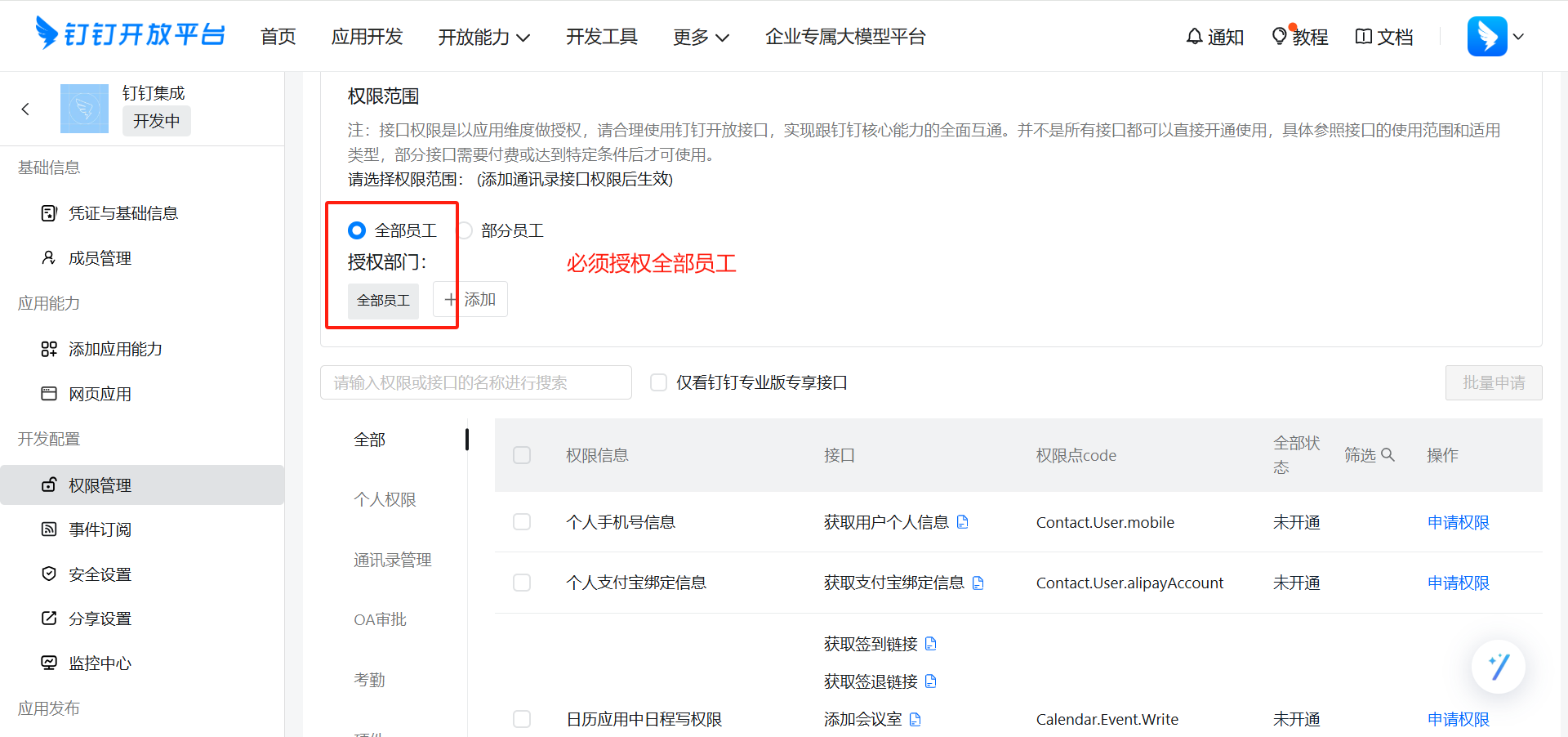Image resolution: width=1568 pixels, height=737 pixels.
Task: Open document icon beside 获取签到链接
Action: [931, 644]
